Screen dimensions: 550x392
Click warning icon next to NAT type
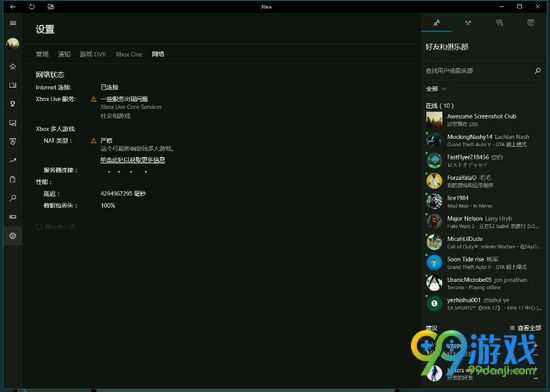[94, 141]
